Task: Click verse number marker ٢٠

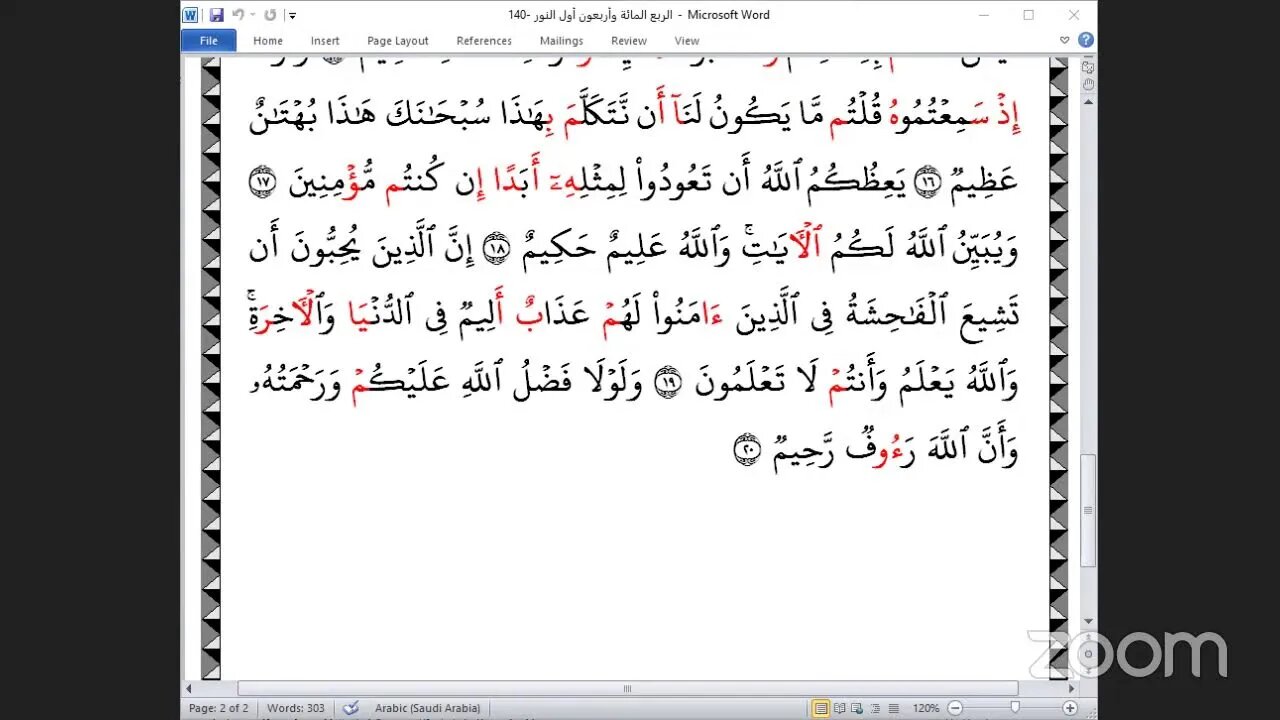Action: pos(746,451)
